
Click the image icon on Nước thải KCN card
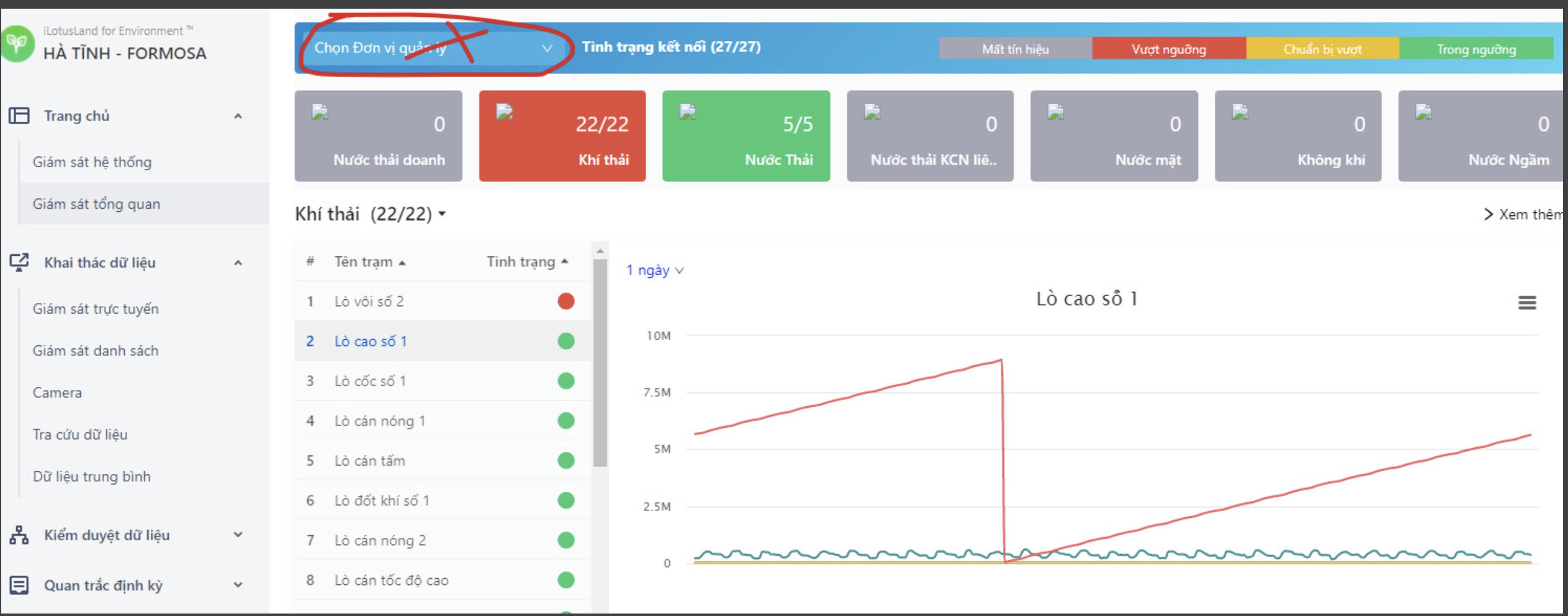872,112
